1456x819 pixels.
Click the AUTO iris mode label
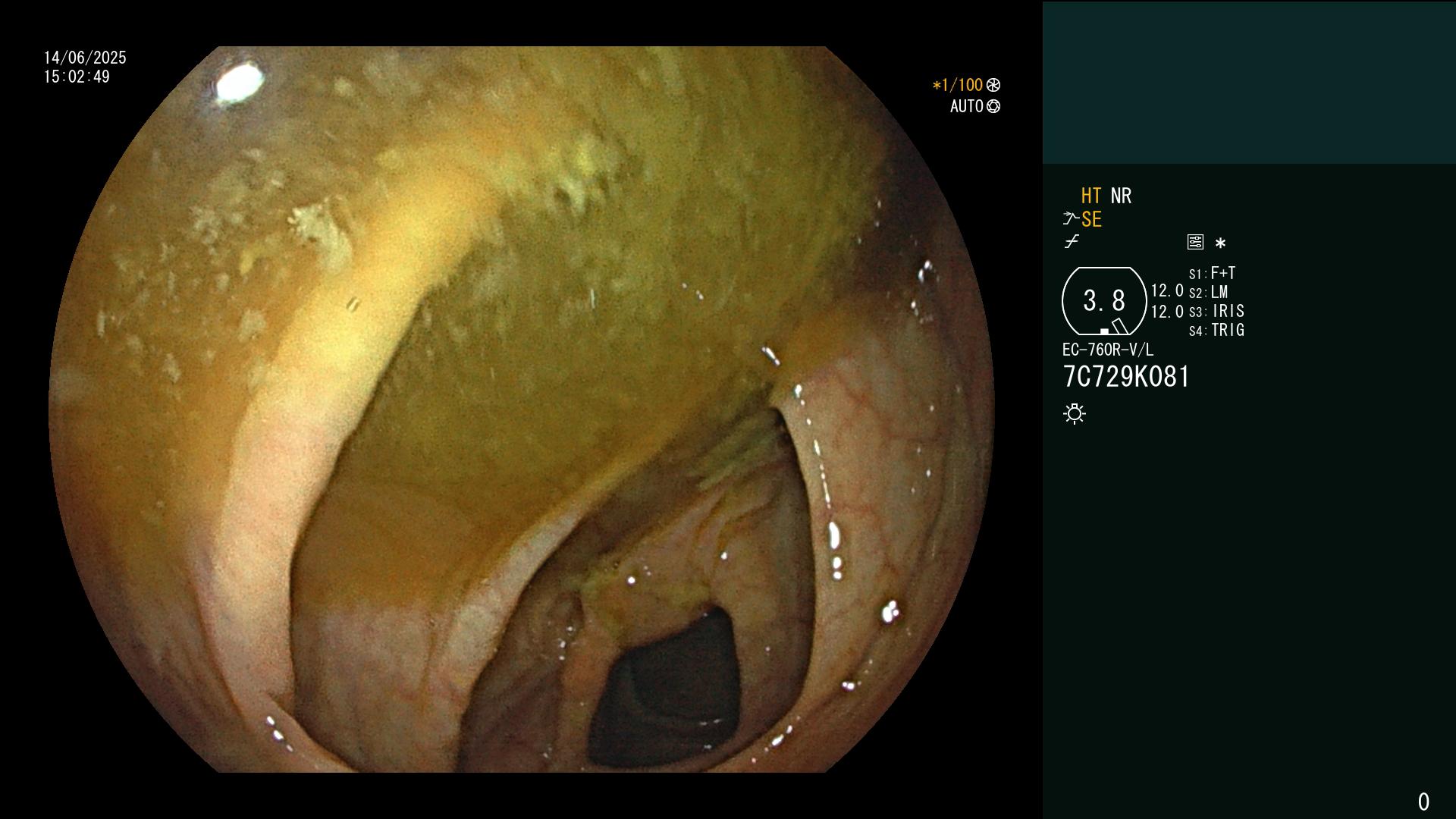[967, 106]
